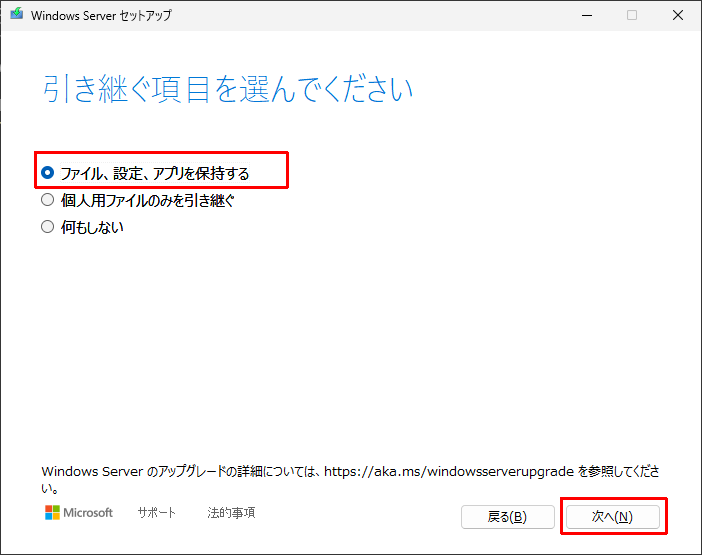Click the '引き継ぐ項目を選んでください' heading
Image resolution: width=702 pixels, height=555 pixels.
(x=227, y=89)
